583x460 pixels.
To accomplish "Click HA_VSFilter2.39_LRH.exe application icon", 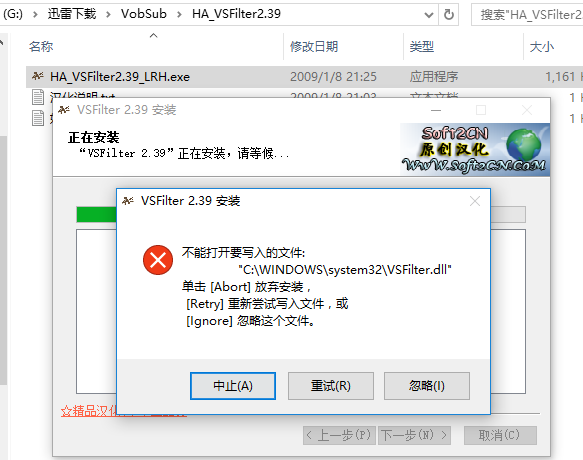I will pos(38,76).
